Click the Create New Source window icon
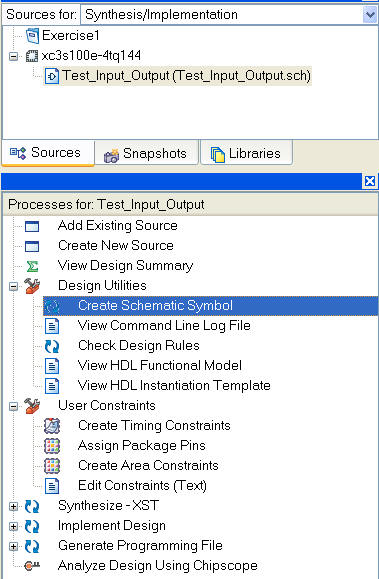Screen dimensions: 379x579 (32, 246)
